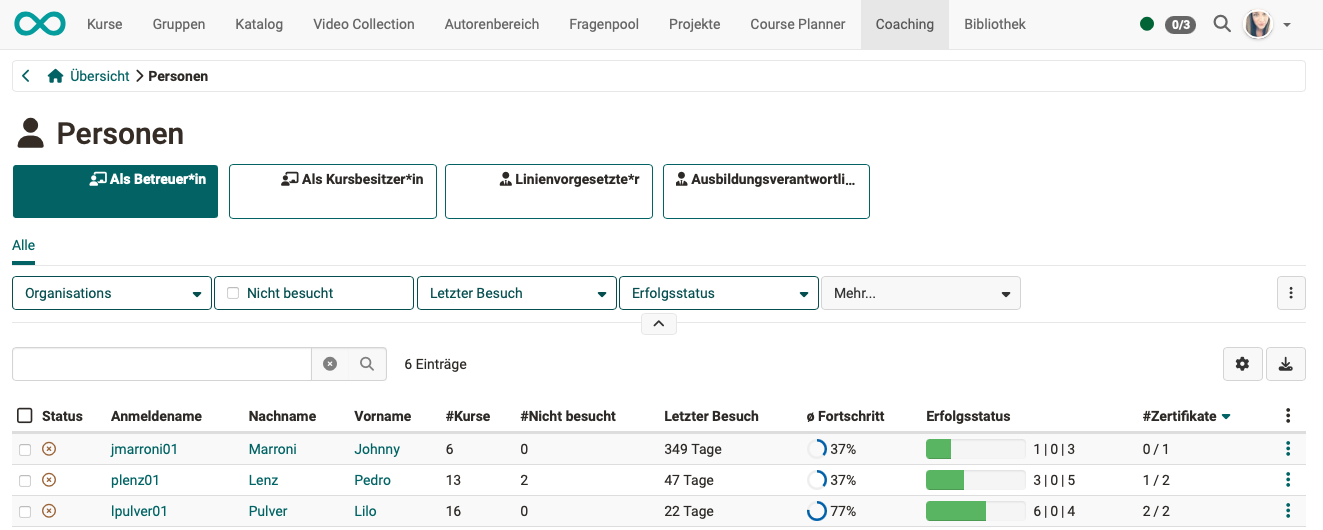Viewport: 1323px width, 530px height.
Task: Expand the Organisations filter dropdown
Action: pyautogui.click(x=112, y=293)
